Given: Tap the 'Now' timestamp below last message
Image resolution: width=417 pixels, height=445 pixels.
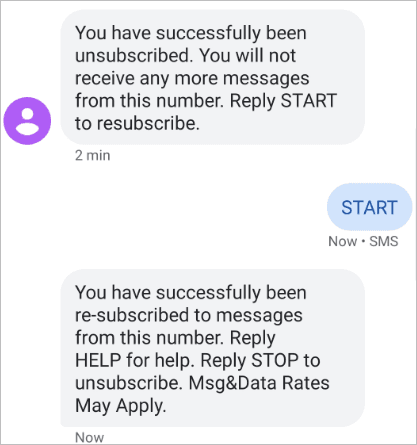Looking at the screenshot, I should pos(89,437).
